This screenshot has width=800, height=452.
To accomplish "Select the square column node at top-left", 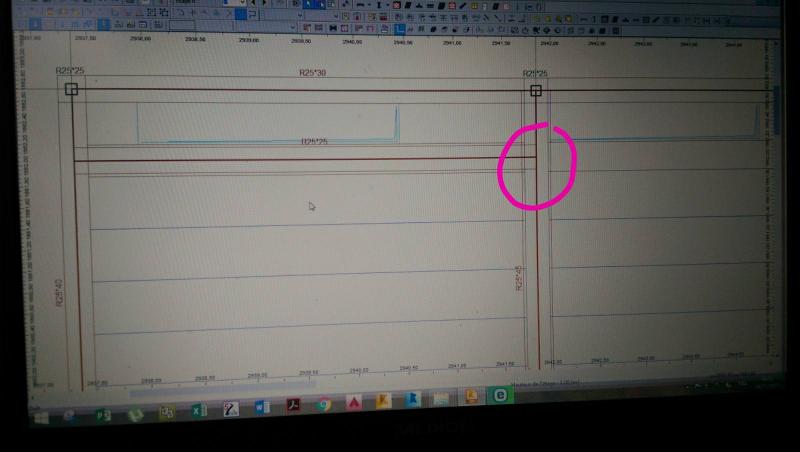I will coord(71,89).
